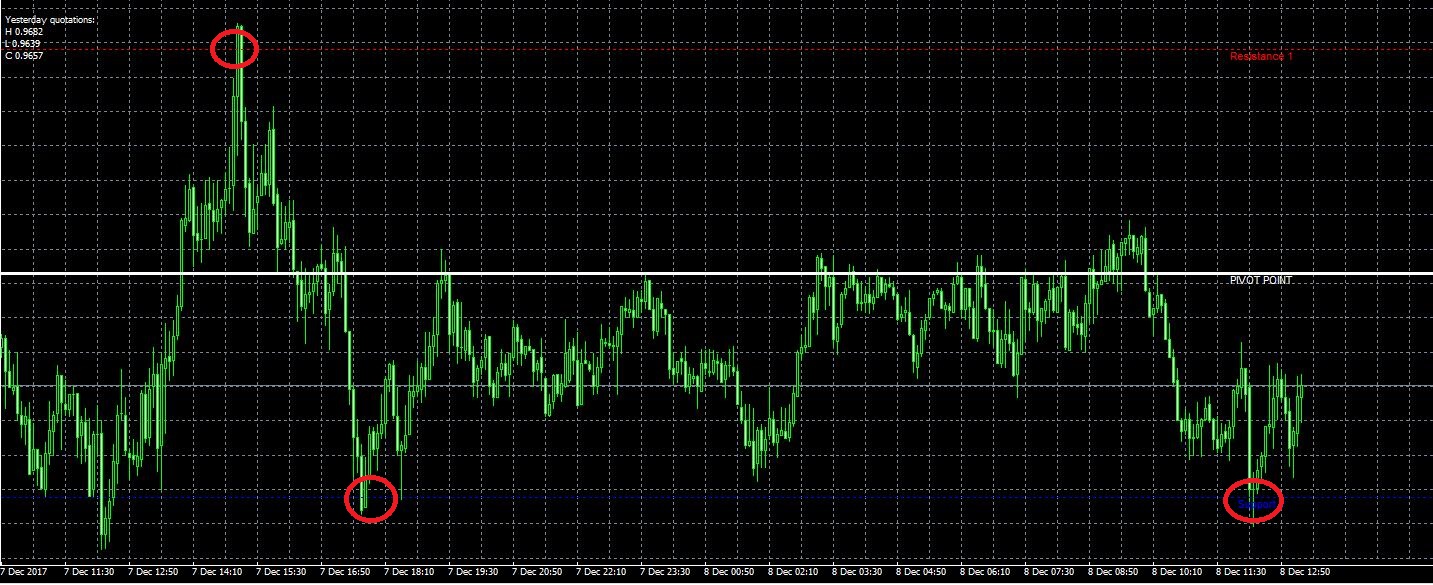Click the '8 Dec 00:50' time axis label
The height and width of the screenshot is (585, 1433).
[730, 573]
